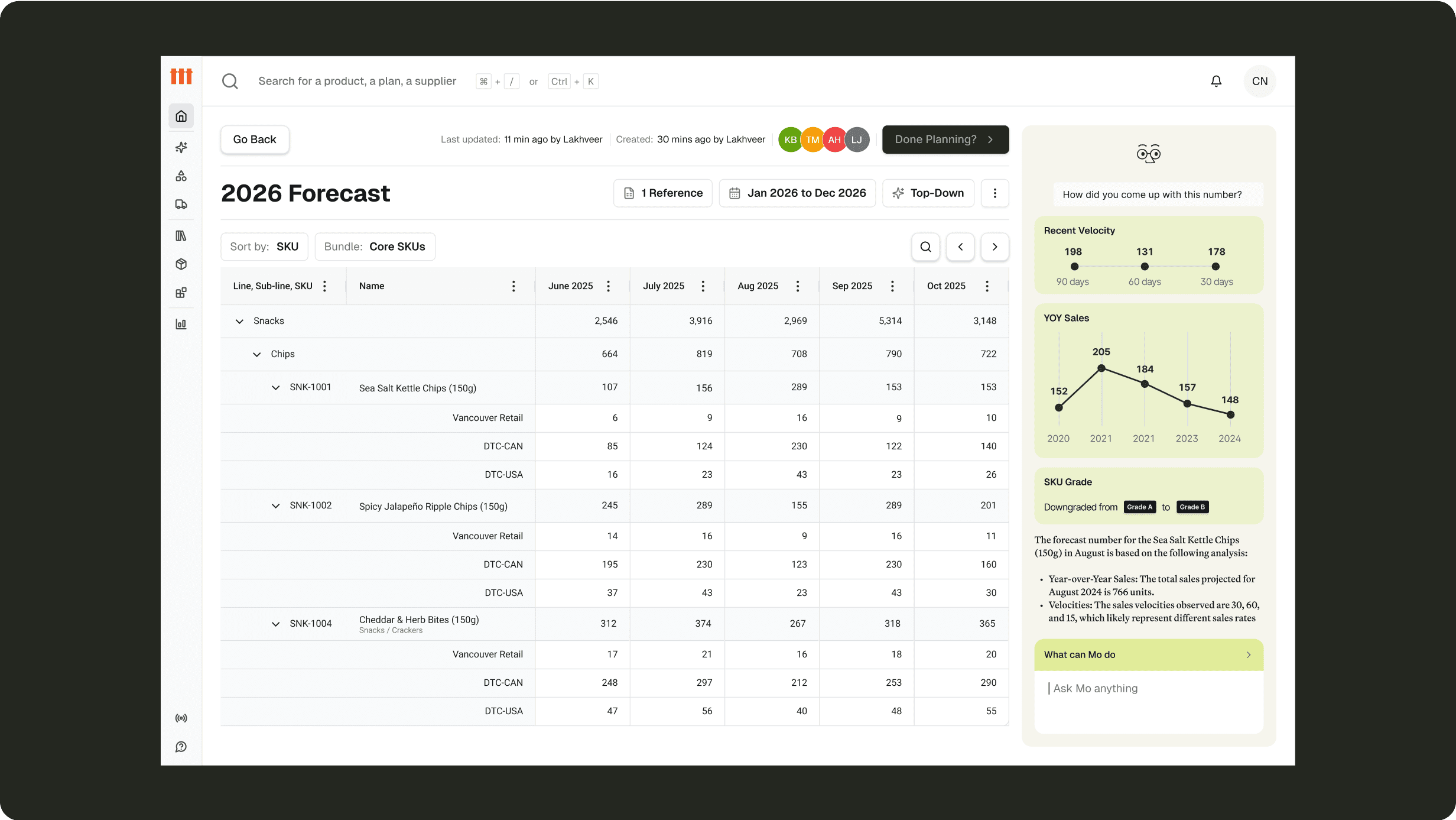Click the broadcast signal sidebar icon
Screen dimensions: 1456x820
pyautogui.click(x=181, y=718)
